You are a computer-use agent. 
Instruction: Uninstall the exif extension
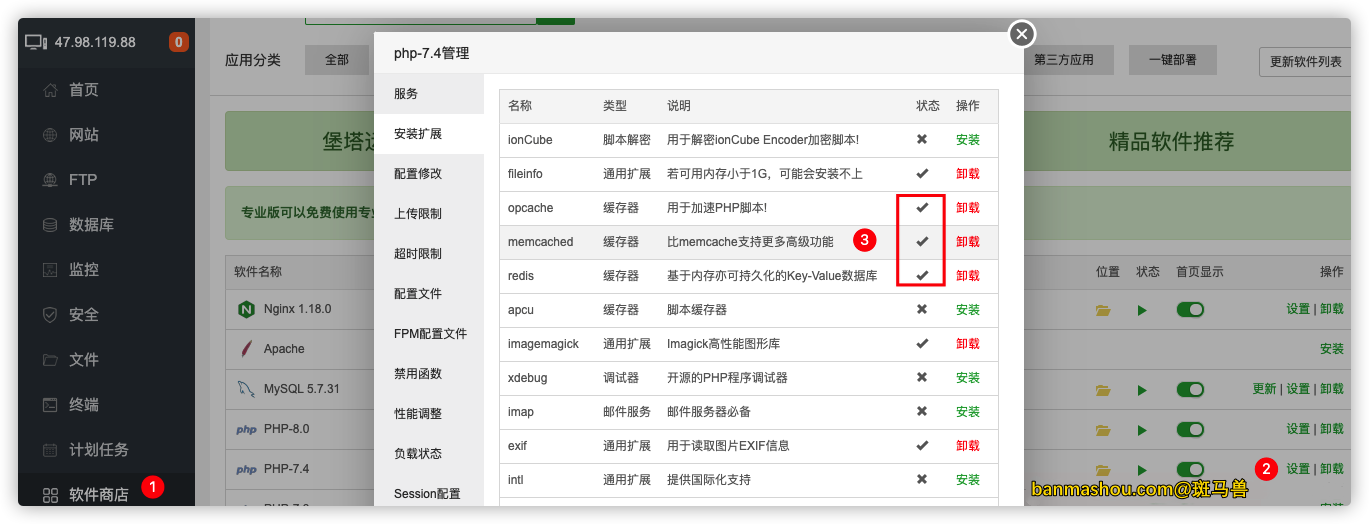pyautogui.click(x=968, y=446)
